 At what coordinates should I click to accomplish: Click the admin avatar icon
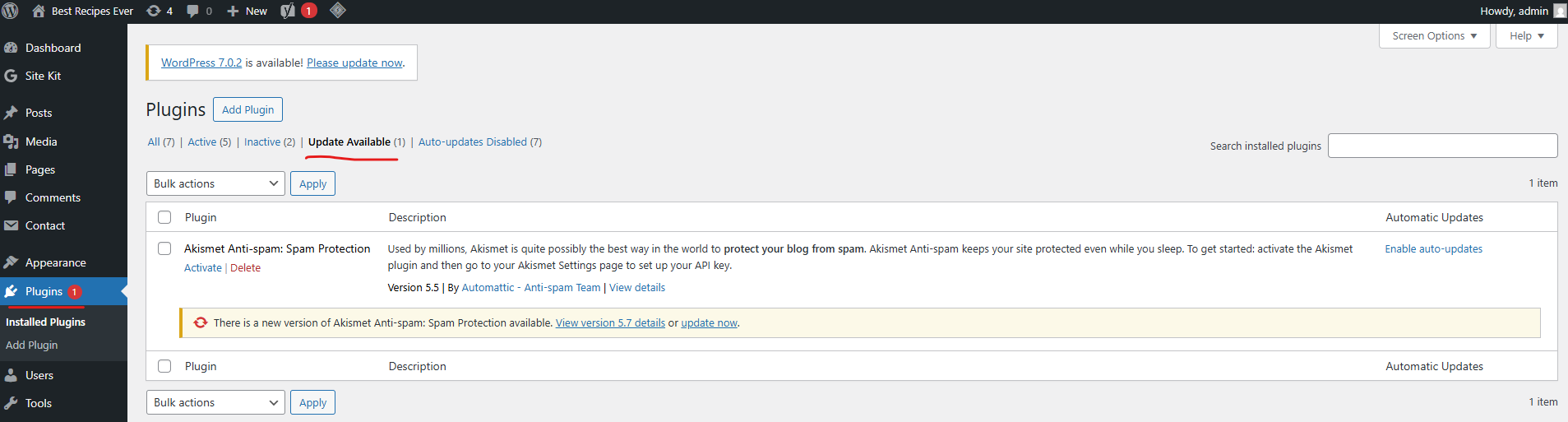point(1559,11)
